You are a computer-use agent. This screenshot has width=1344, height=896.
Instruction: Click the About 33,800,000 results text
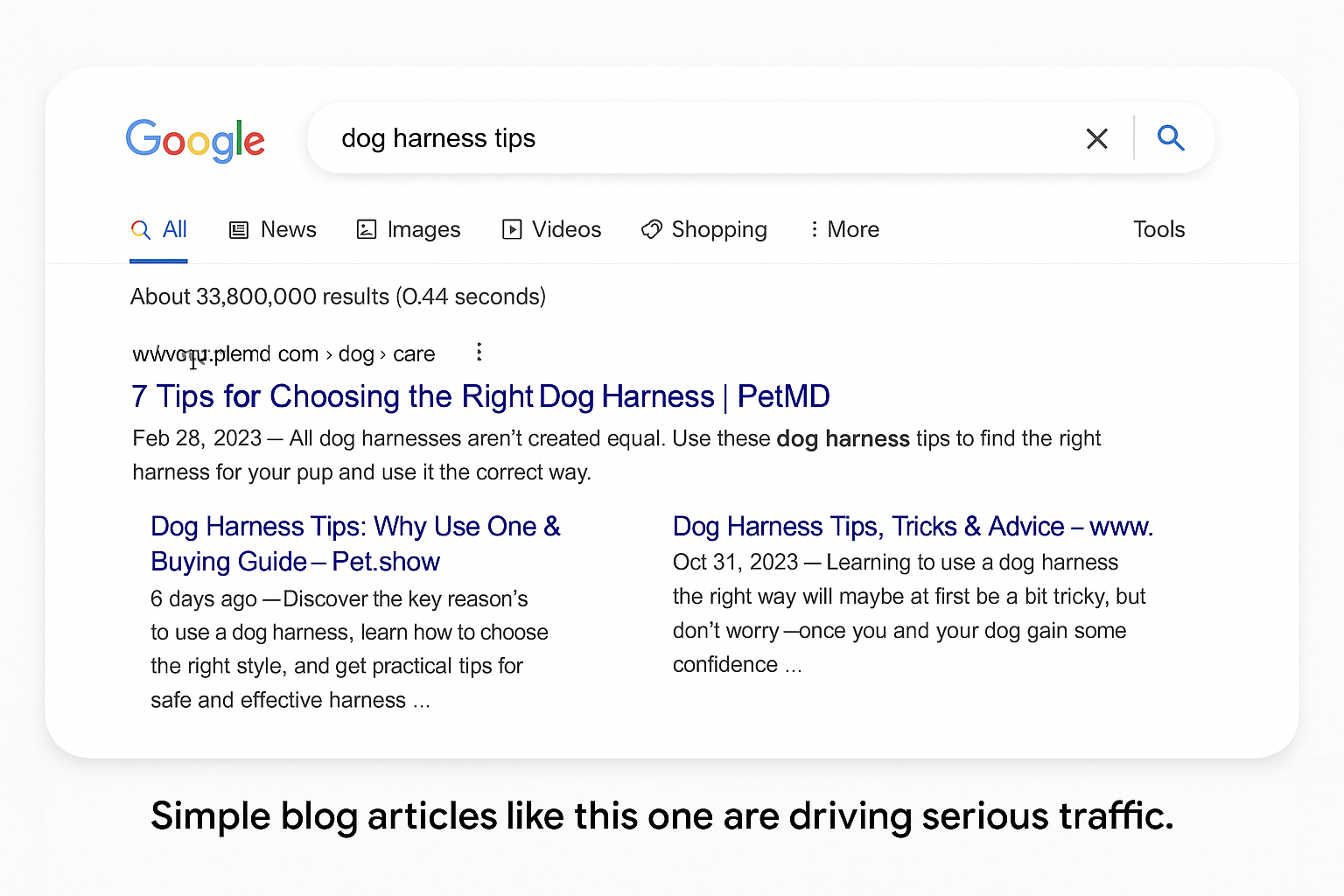pyautogui.click(x=338, y=297)
